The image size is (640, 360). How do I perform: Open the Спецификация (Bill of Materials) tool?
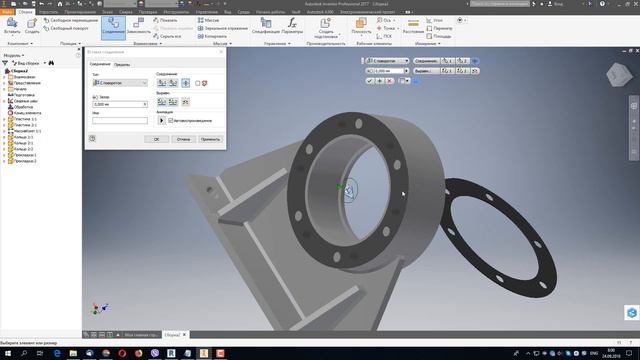click(x=266, y=25)
